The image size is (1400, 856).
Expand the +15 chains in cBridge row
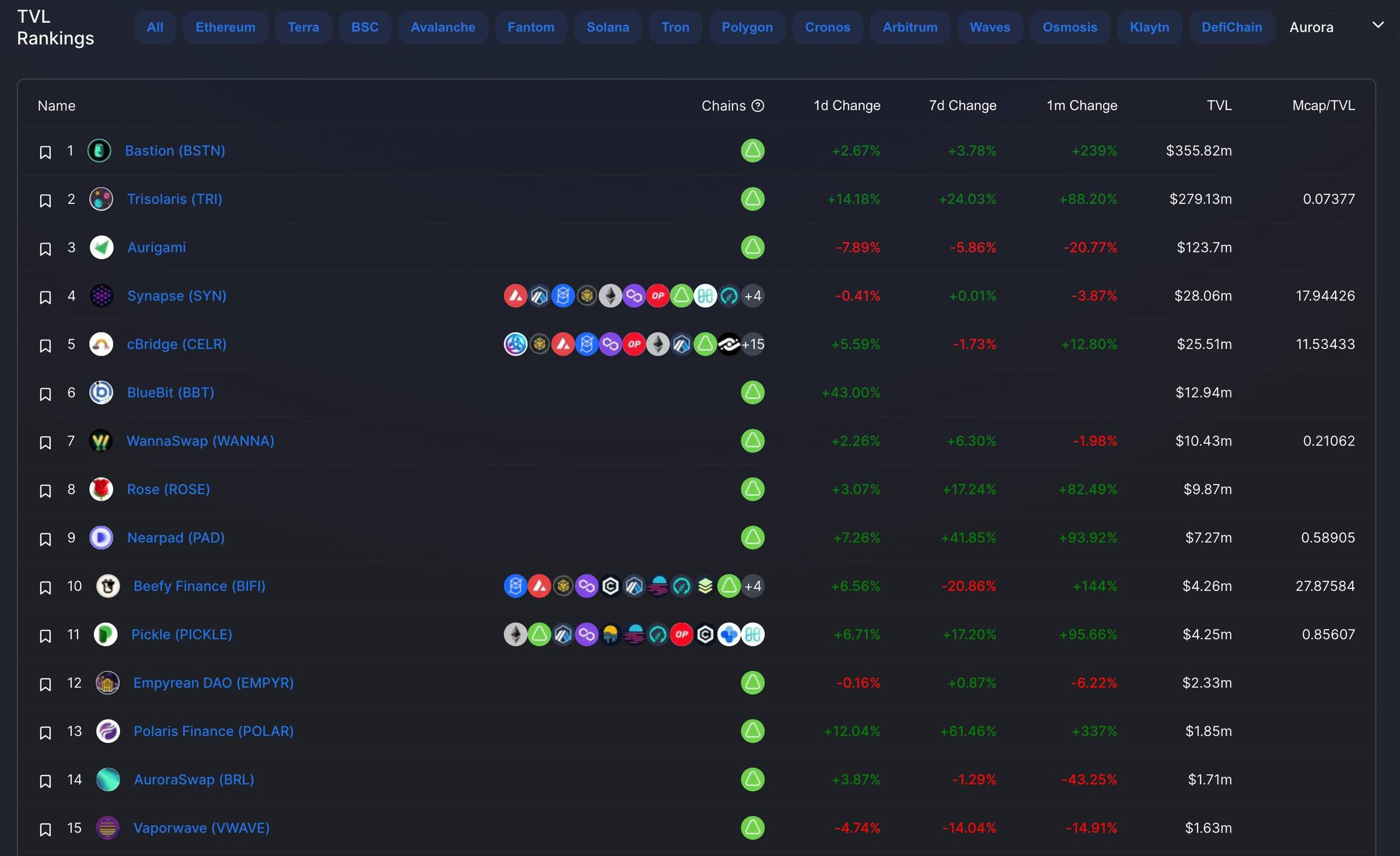[x=753, y=344]
